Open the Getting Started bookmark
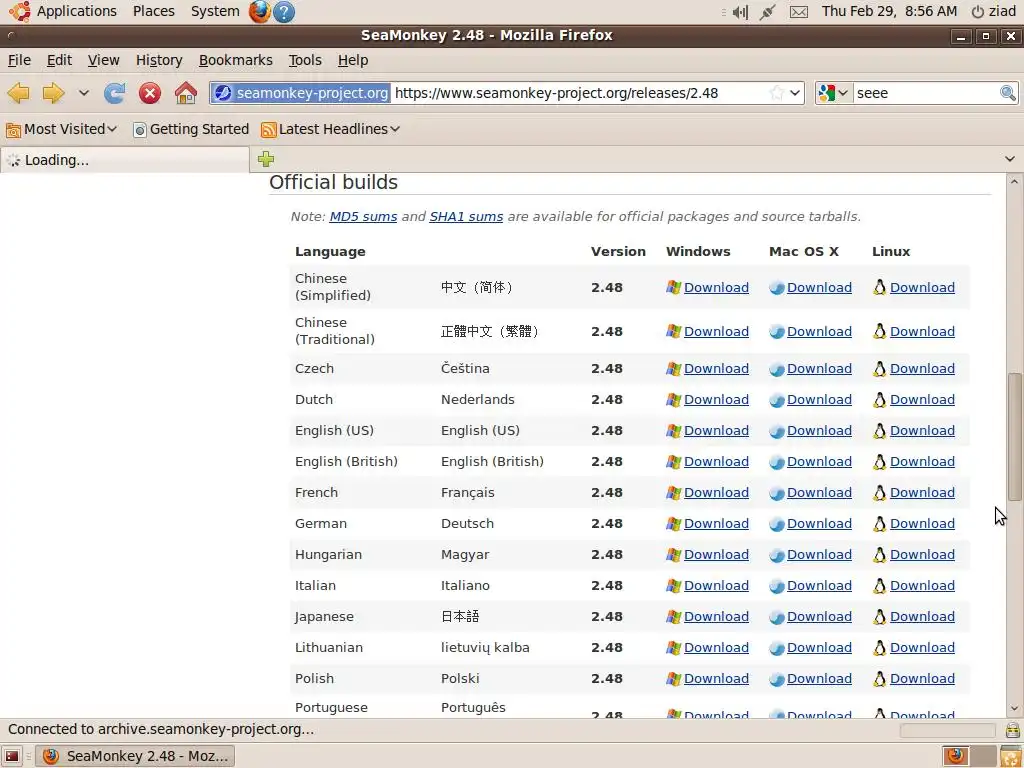The image size is (1024, 768). 191,129
